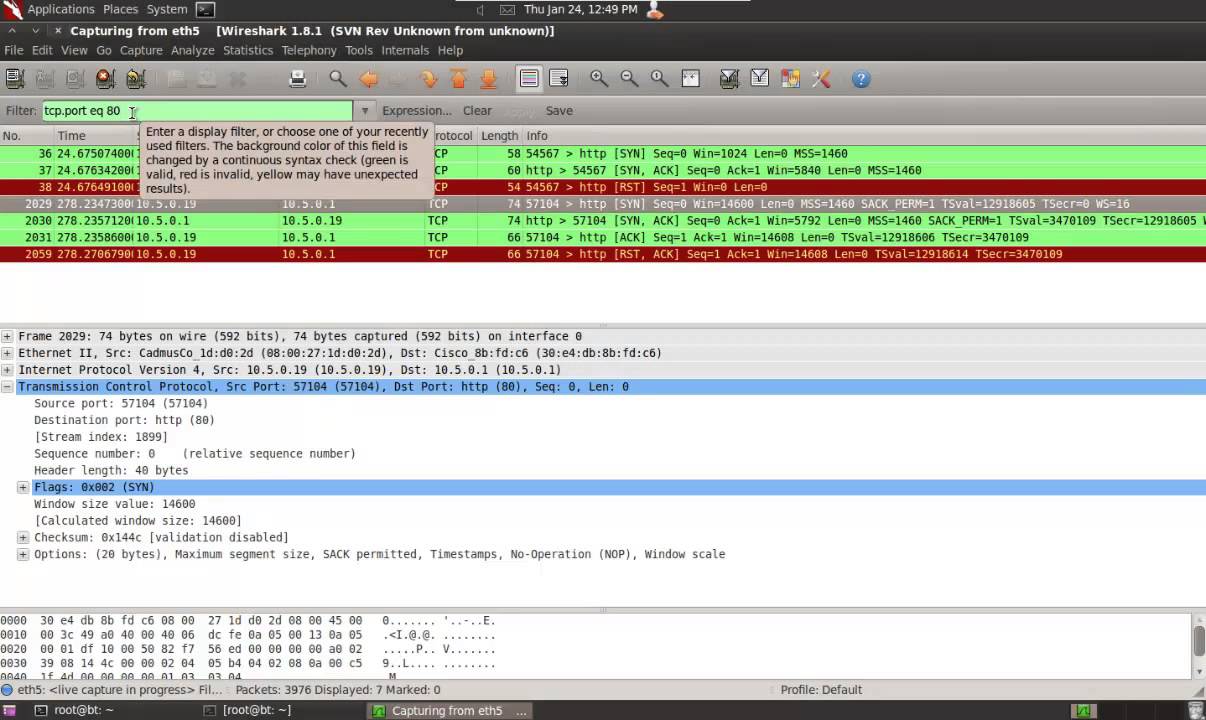The width and height of the screenshot is (1206, 720).
Task: Select 'Window size value: 14600' line
Action: tap(115, 504)
